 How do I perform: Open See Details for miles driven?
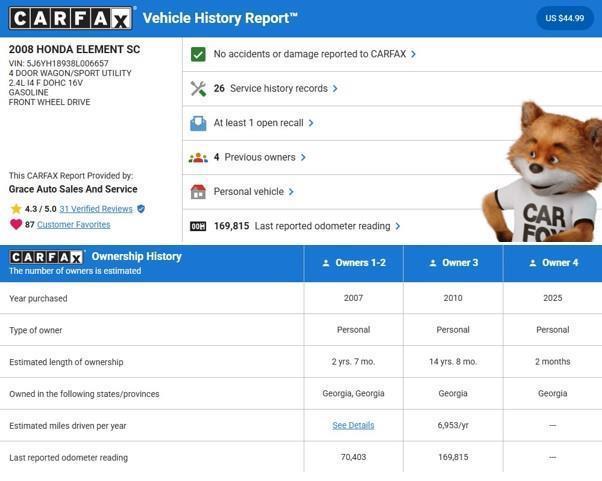(353, 425)
